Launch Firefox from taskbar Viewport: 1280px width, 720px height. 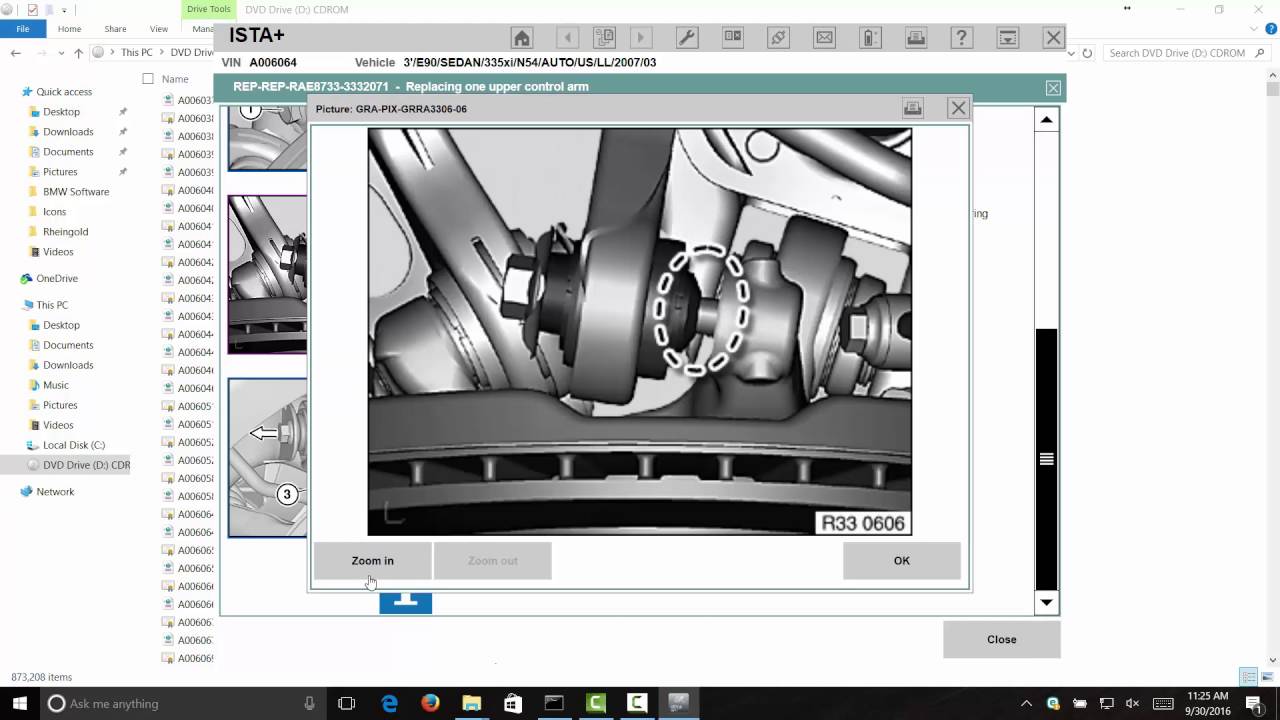coord(430,704)
